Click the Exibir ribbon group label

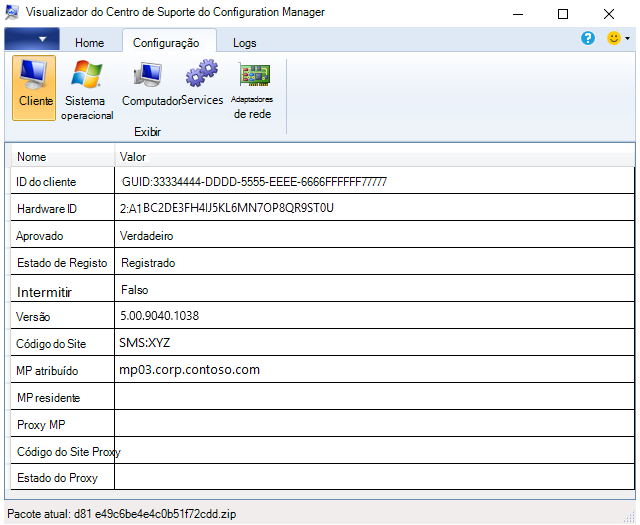pyautogui.click(x=147, y=132)
